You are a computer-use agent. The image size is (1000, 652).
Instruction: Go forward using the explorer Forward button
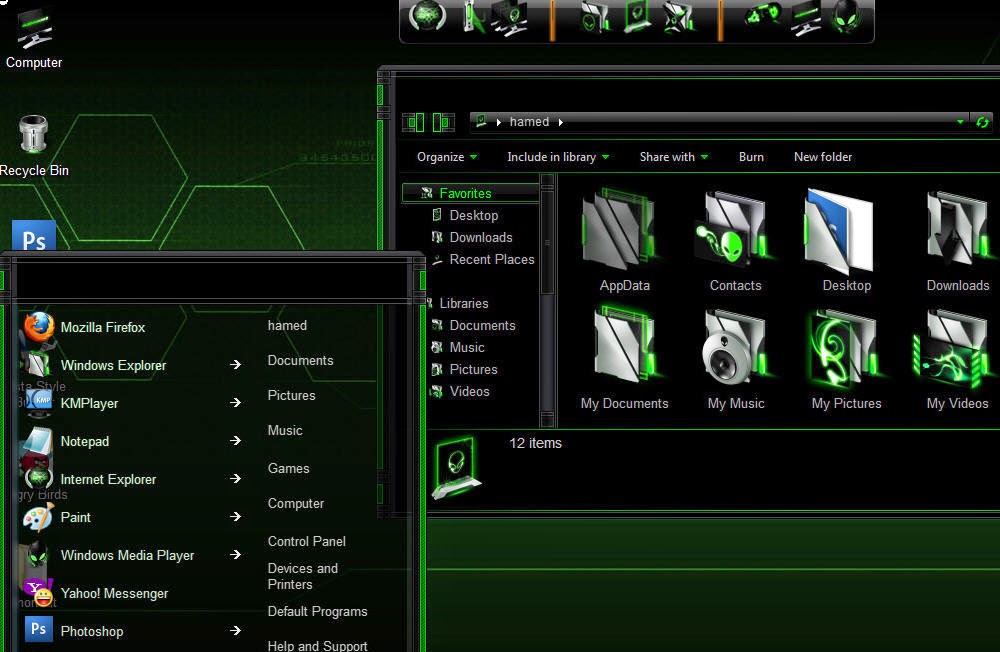pyautogui.click(x=443, y=122)
